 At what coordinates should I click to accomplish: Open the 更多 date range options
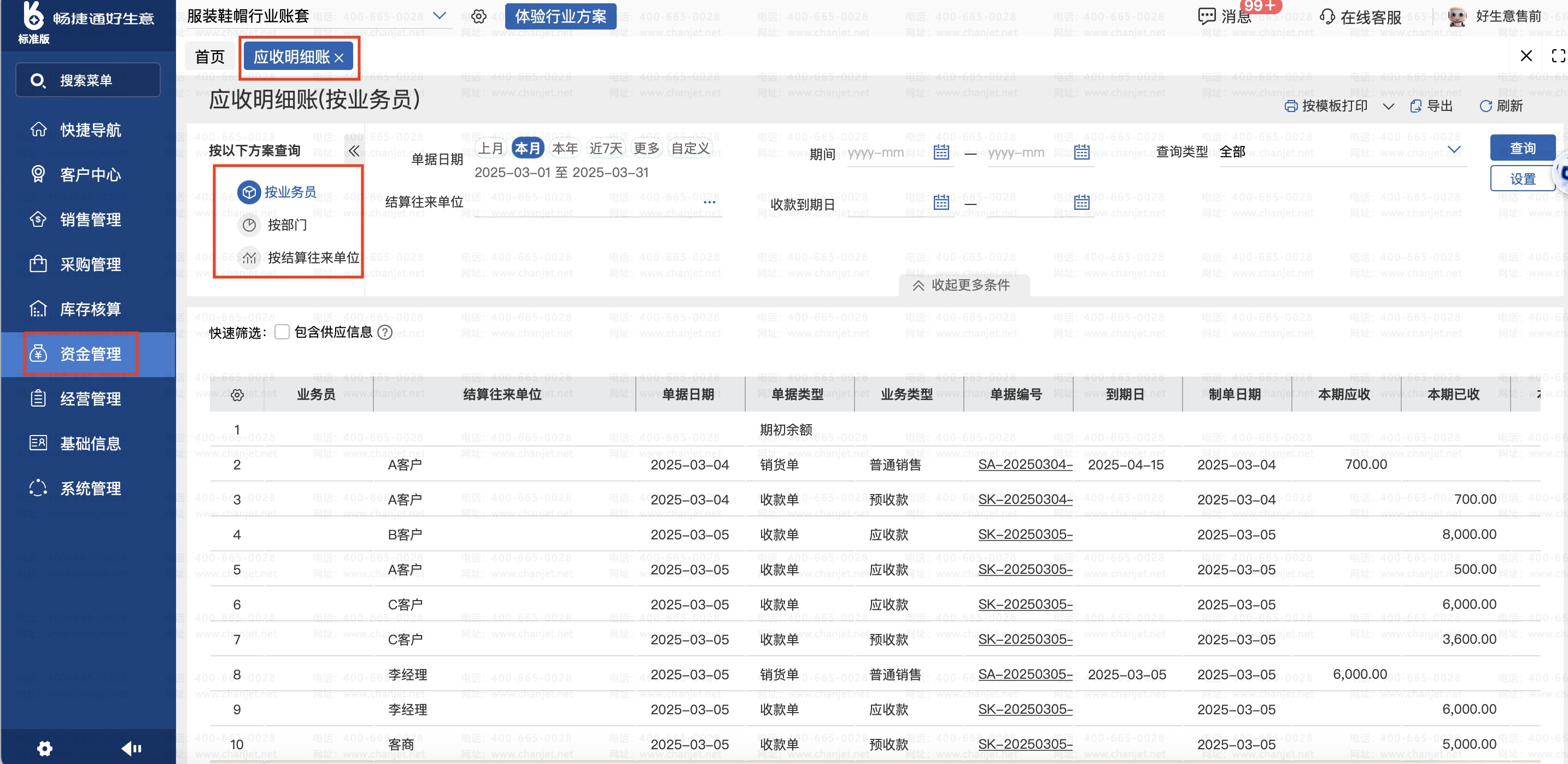pos(646,148)
